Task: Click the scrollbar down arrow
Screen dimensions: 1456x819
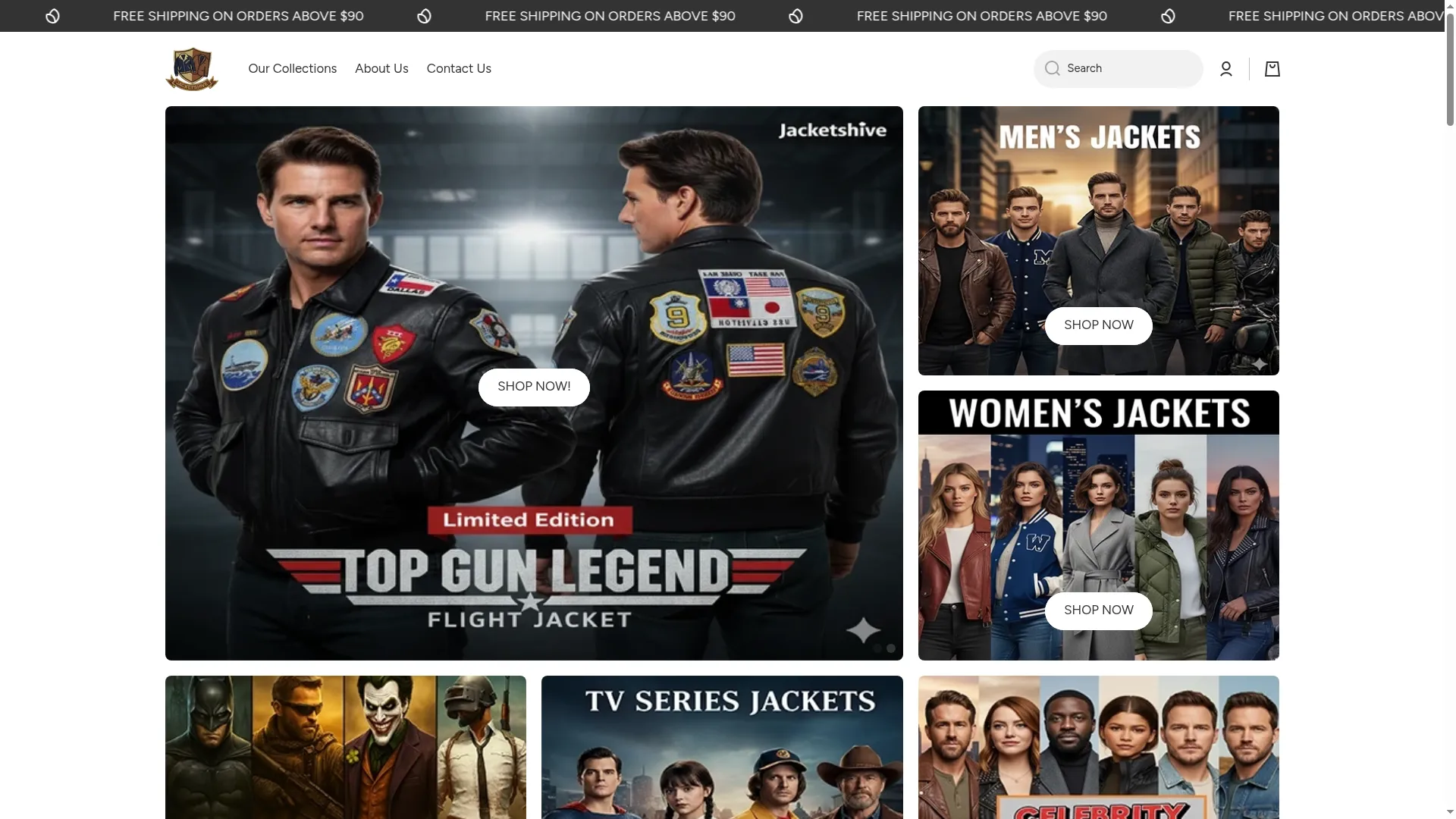Action: [1450, 812]
